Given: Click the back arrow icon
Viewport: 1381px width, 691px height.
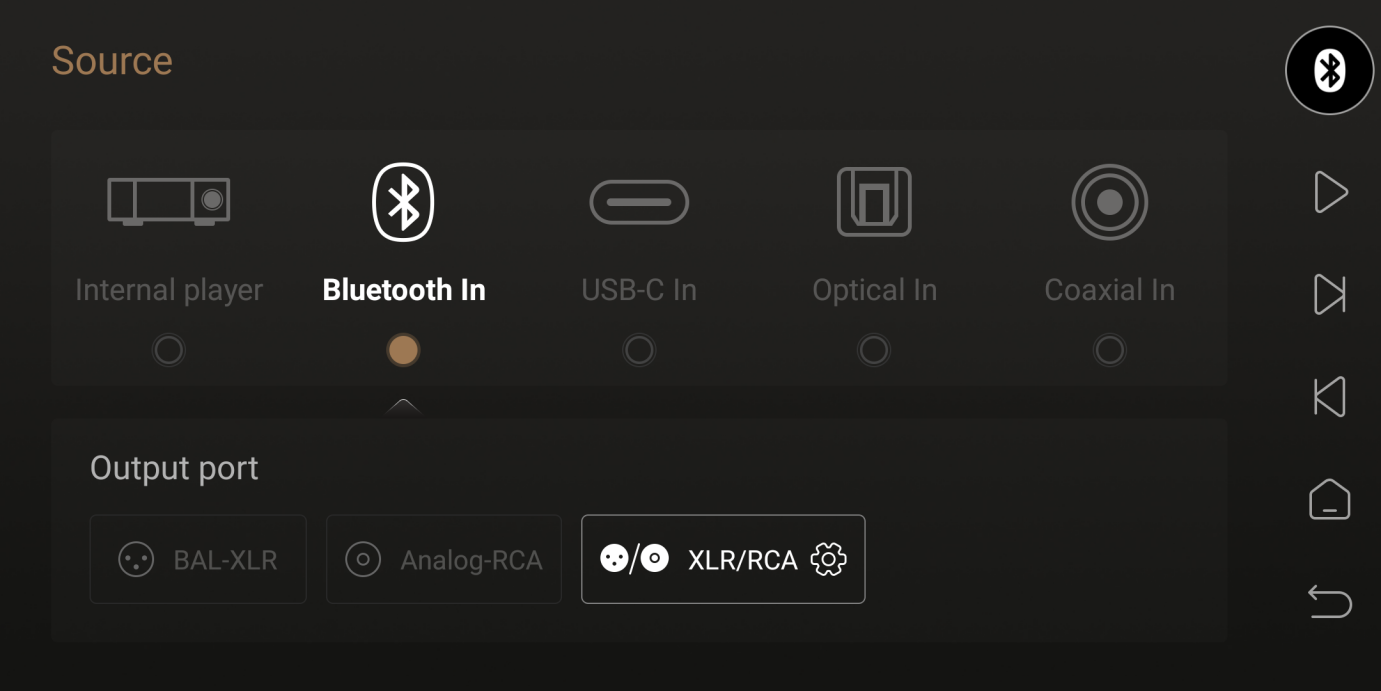Looking at the screenshot, I should [1329, 602].
